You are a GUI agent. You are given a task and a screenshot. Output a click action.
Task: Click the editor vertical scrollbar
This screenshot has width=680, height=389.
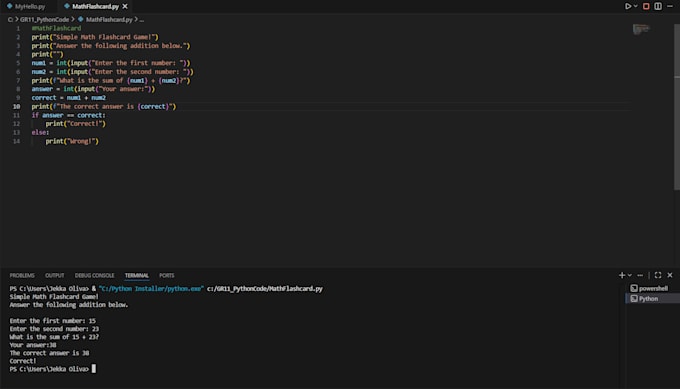tap(677, 107)
